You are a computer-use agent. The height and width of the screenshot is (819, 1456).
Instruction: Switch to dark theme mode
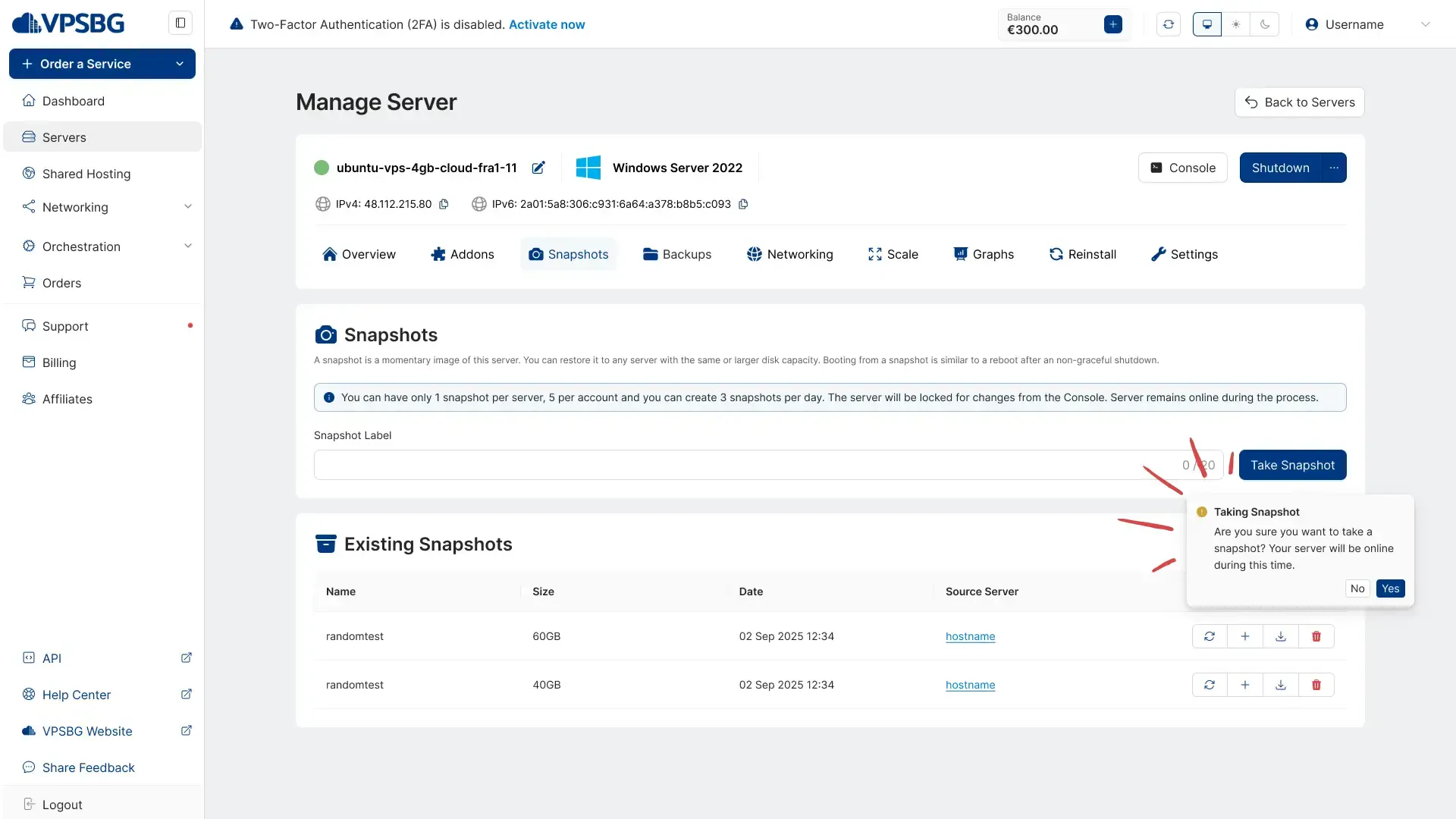(1264, 24)
